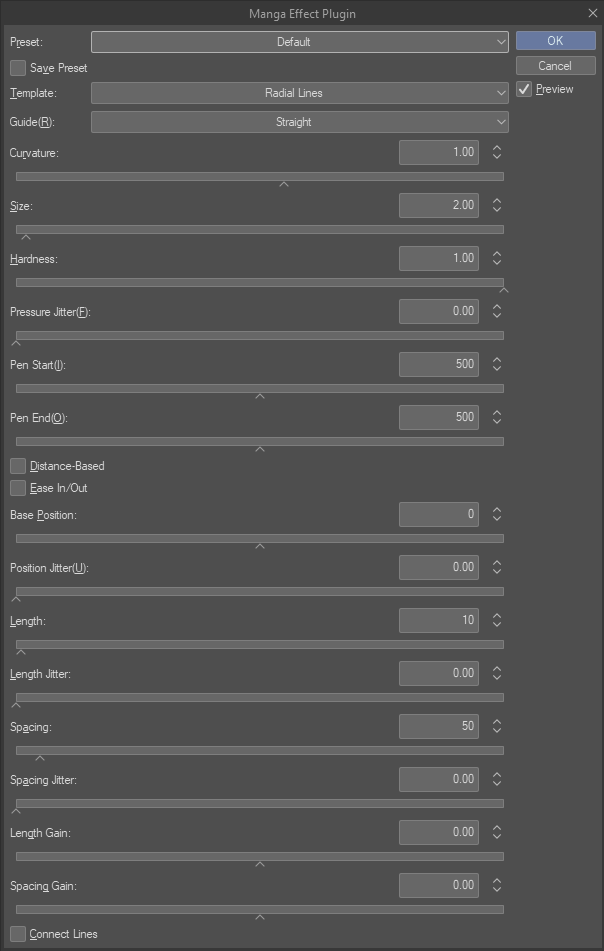Click the Curvature spinner arrows

tap(497, 153)
